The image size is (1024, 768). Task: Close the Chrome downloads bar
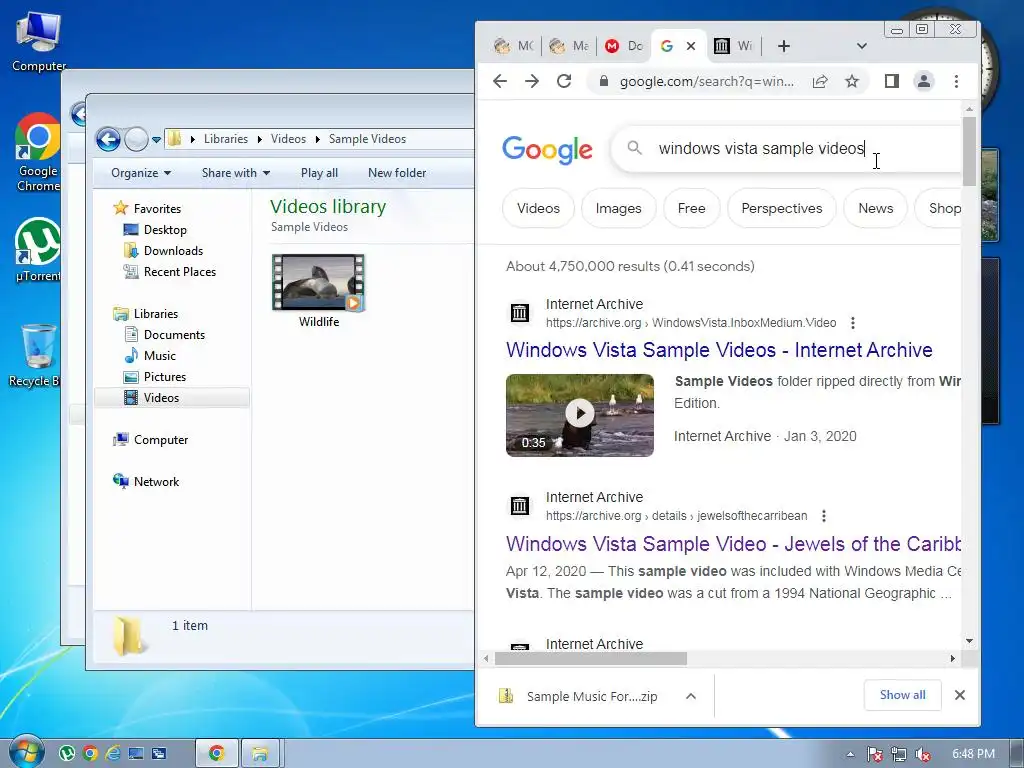(x=959, y=695)
